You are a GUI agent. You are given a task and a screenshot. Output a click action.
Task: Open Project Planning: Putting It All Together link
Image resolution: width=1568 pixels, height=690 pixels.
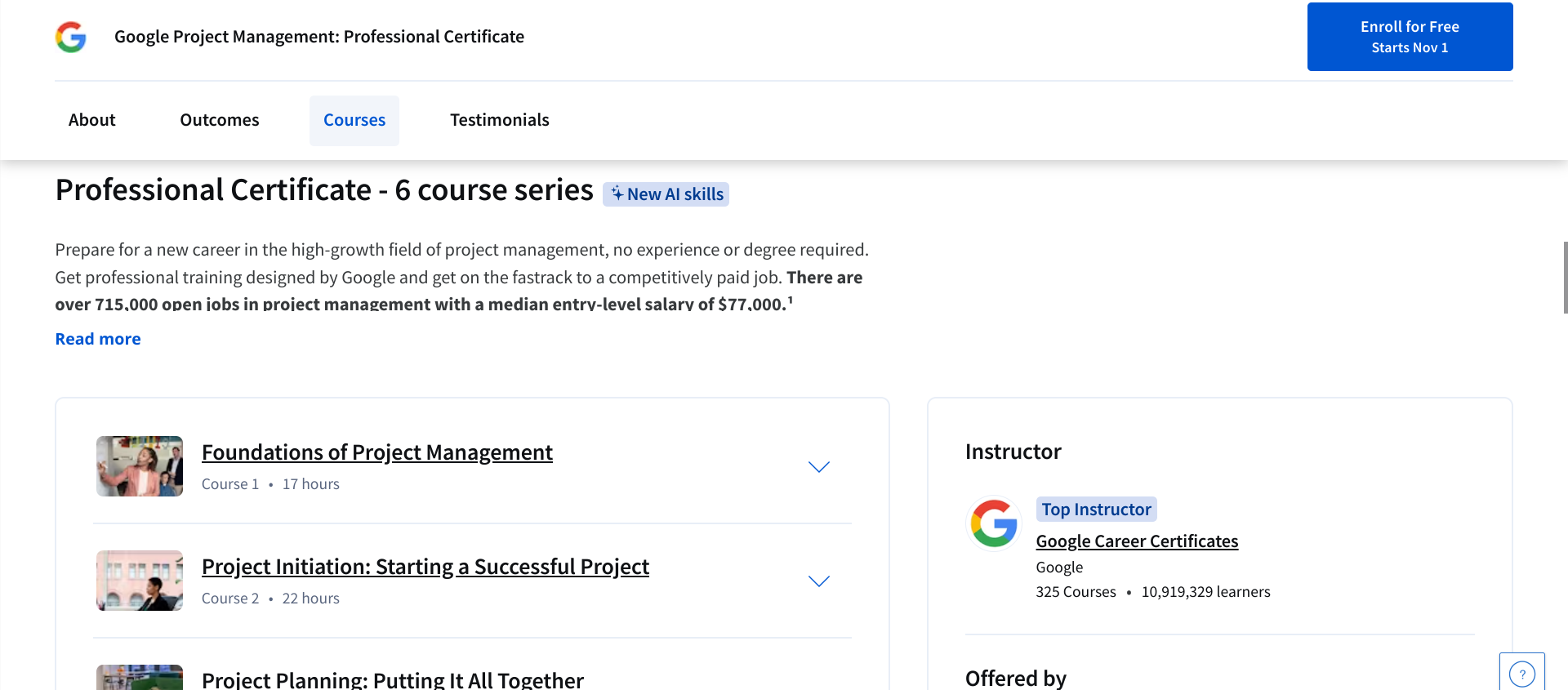pyautogui.click(x=392, y=679)
